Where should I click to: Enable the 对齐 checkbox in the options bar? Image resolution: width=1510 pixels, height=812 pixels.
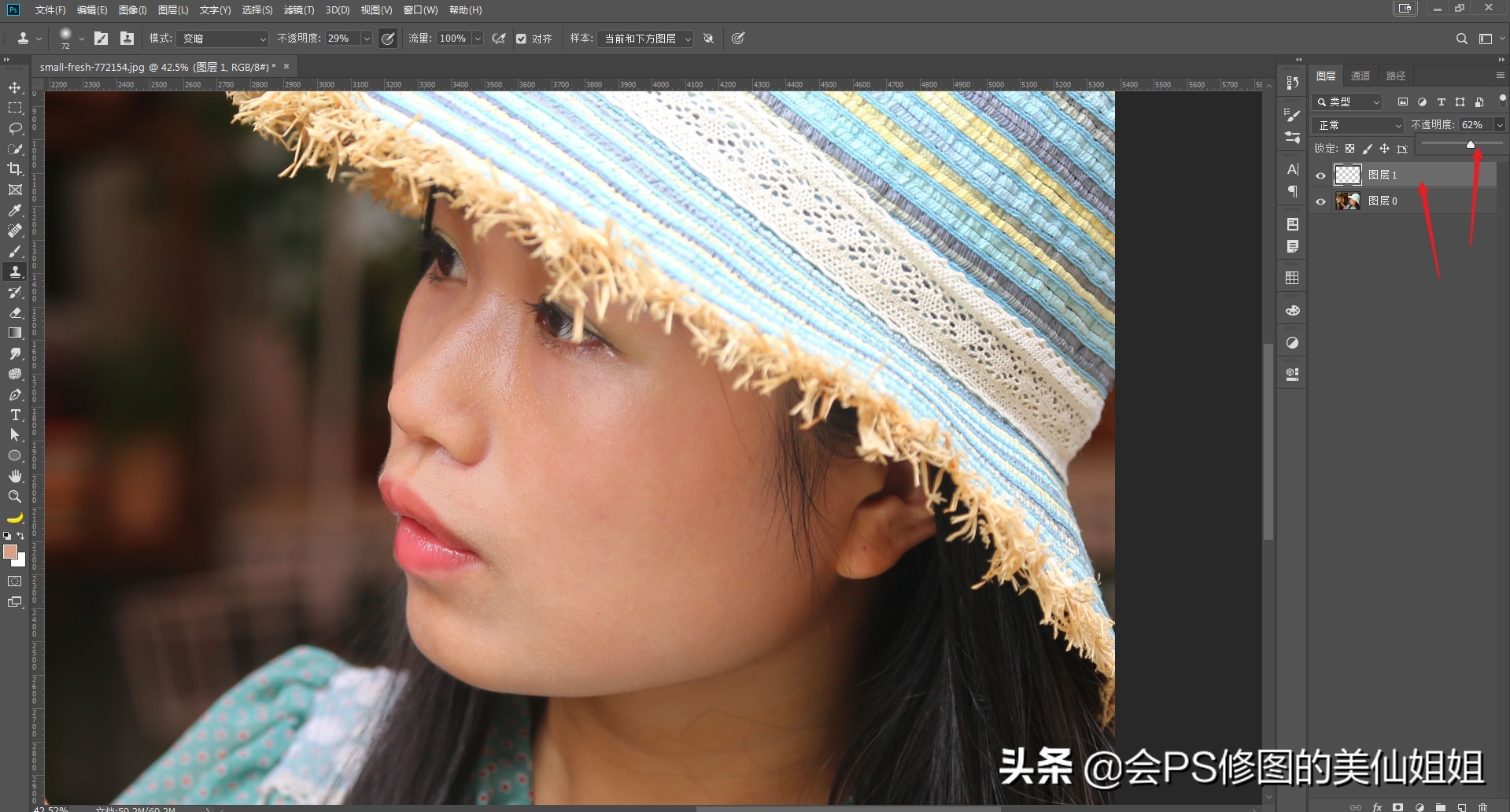coord(521,38)
